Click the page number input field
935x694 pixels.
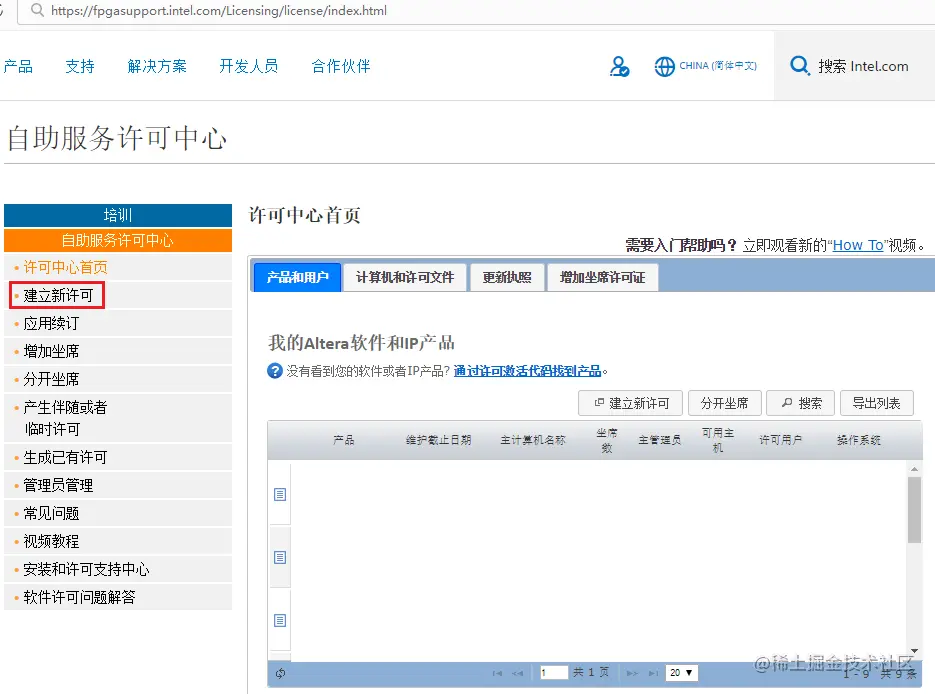pyautogui.click(x=554, y=673)
